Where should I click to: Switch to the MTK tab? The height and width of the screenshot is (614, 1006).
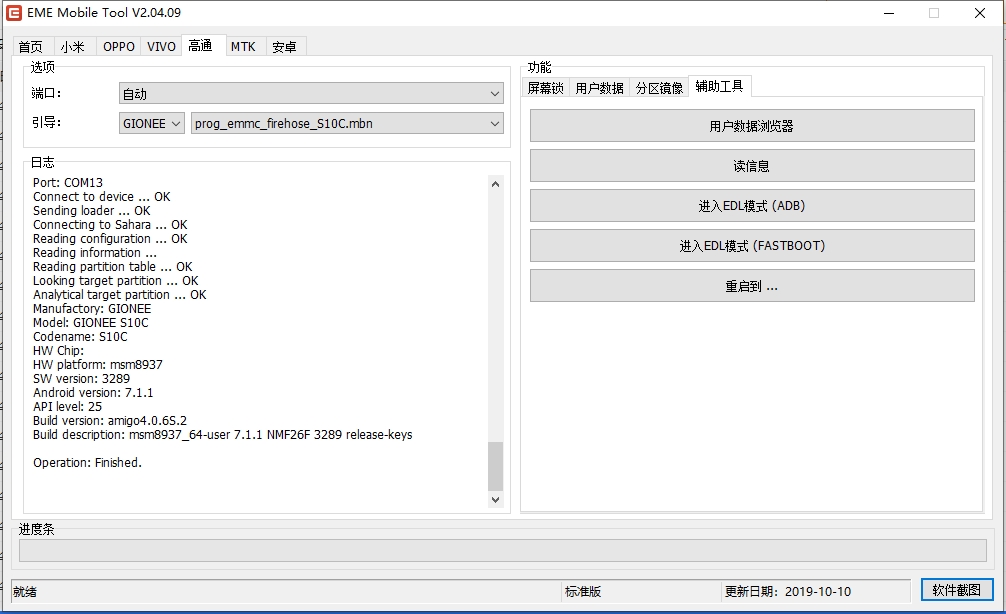tap(243, 46)
